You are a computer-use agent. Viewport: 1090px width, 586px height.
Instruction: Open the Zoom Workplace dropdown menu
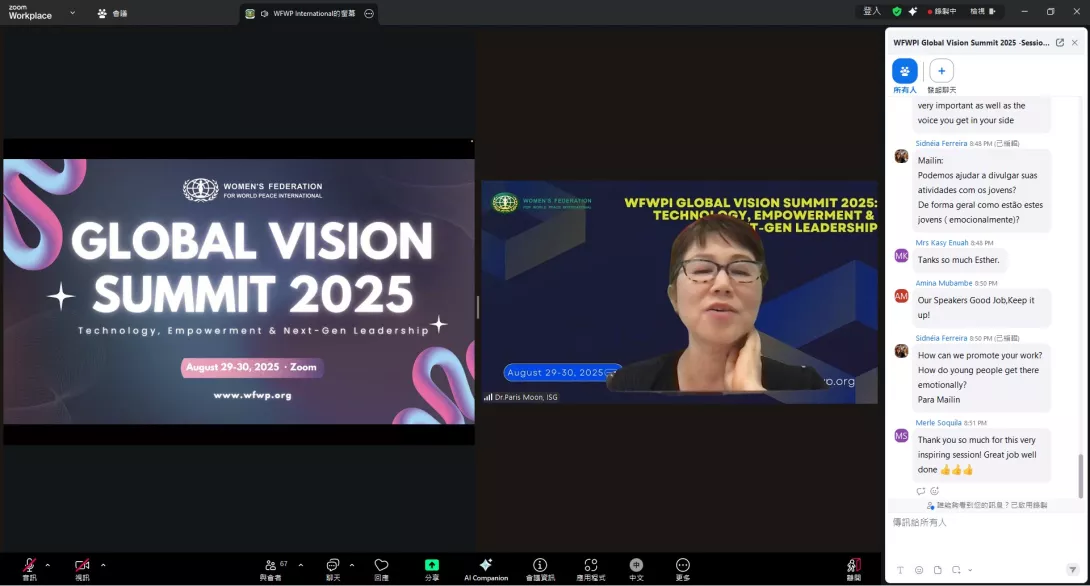(x=72, y=13)
